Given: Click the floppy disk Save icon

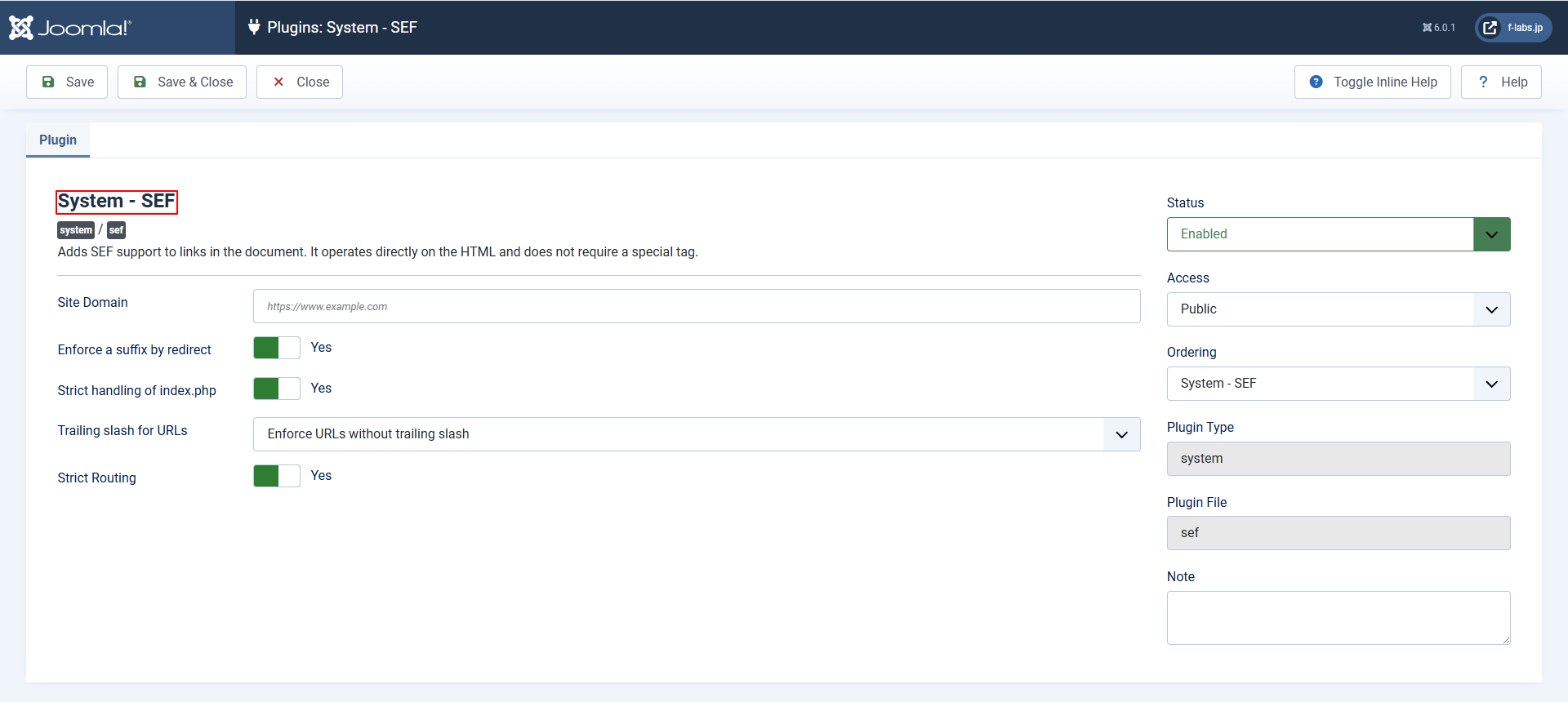Looking at the screenshot, I should (48, 82).
